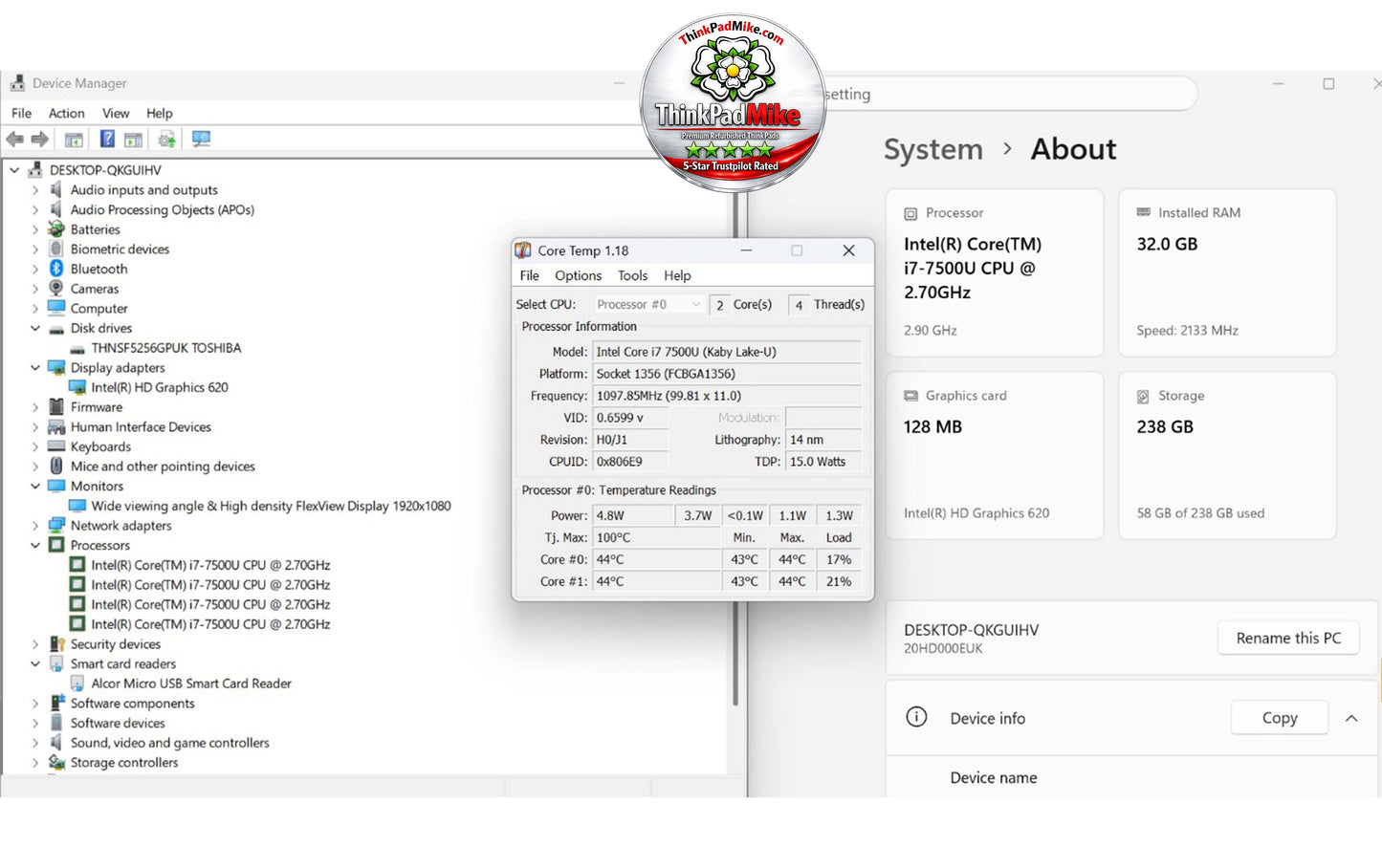Expand the Computer node in Device Manager
Image resolution: width=1382 pixels, height=868 pixels.
pos(35,309)
